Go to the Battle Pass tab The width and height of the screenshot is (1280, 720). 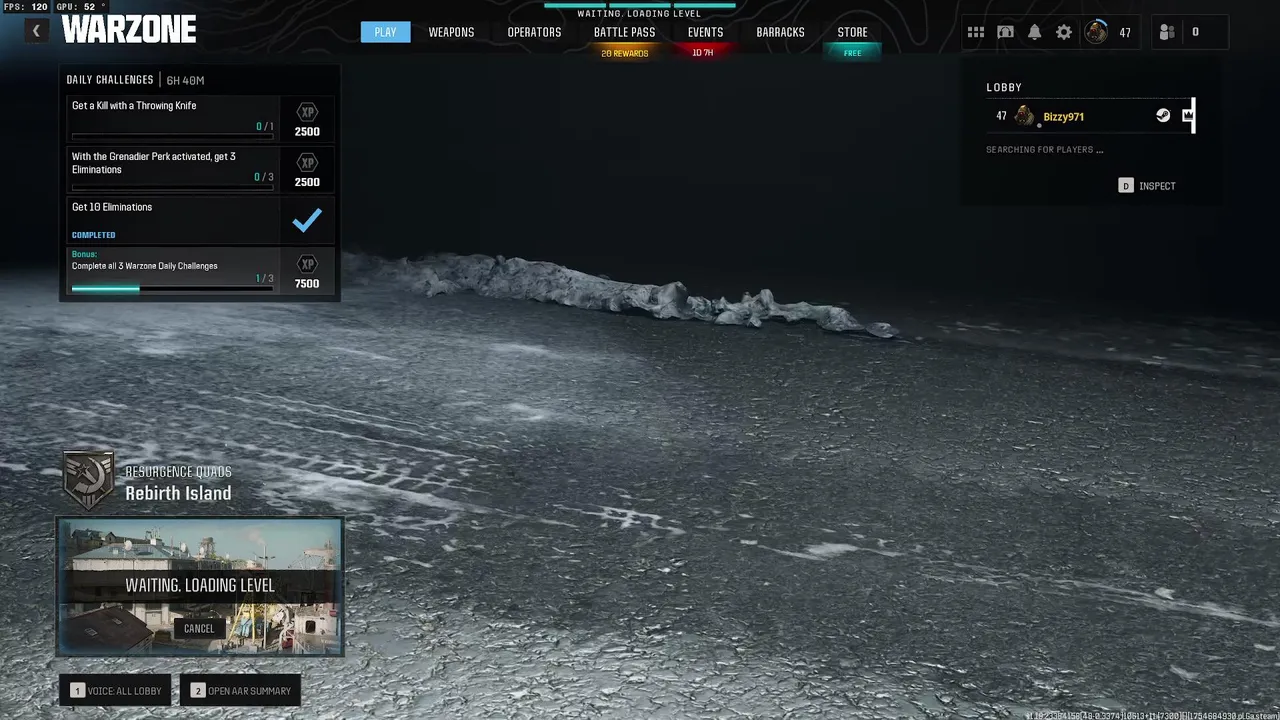coord(624,32)
